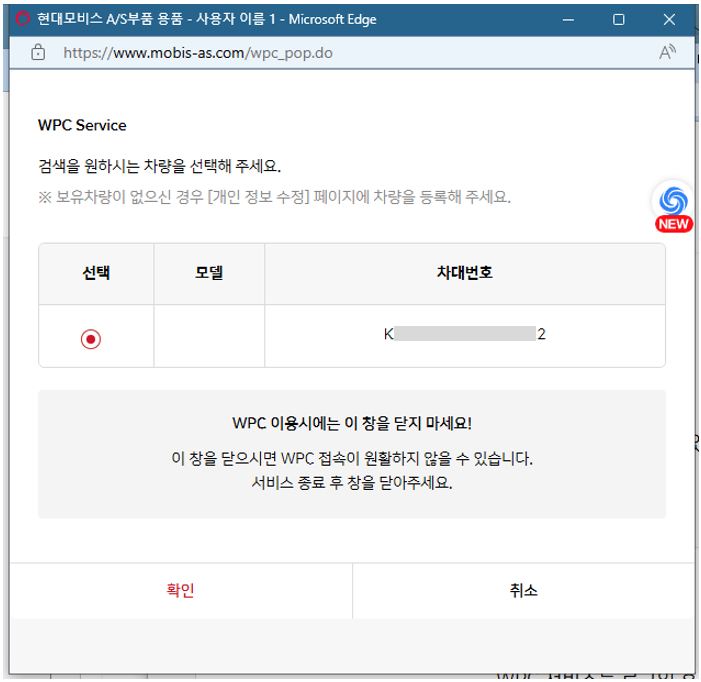This screenshot has width=701, height=682.
Task: Minimize the Microsoft Edge popup window
Action: (x=568, y=20)
